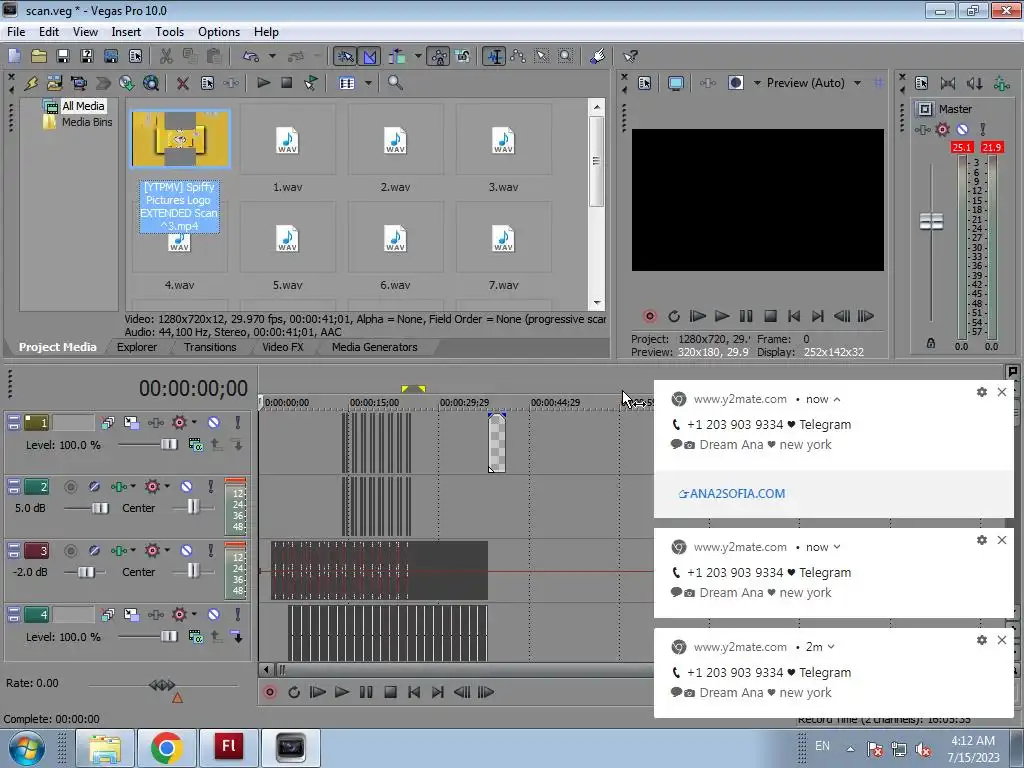1024x768 pixels.
Task: Click the Master fader handle
Action: [931, 221]
